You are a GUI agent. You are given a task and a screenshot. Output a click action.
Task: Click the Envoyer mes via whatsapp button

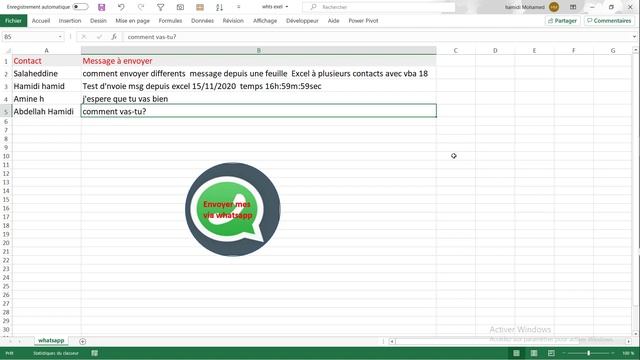point(233,209)
